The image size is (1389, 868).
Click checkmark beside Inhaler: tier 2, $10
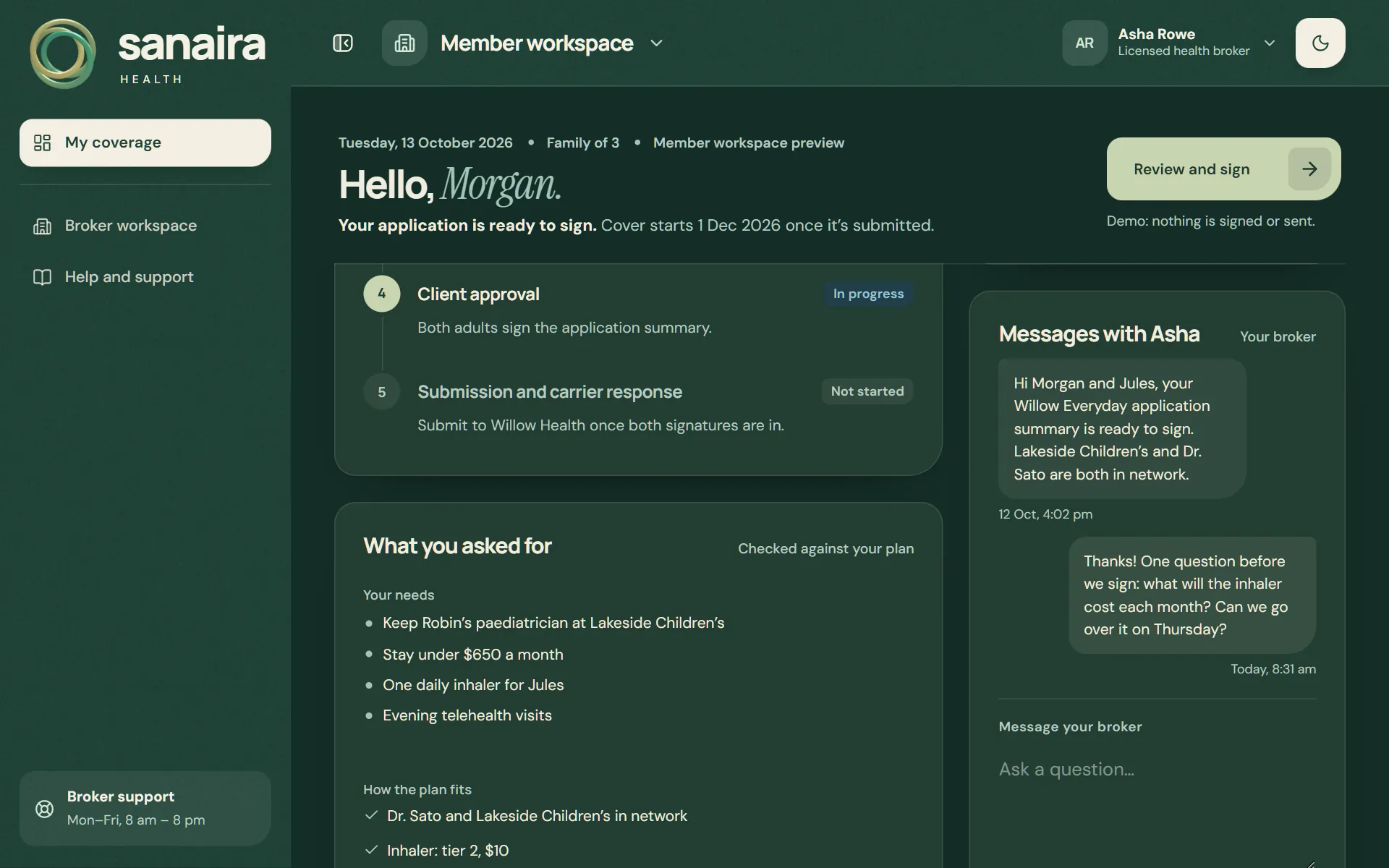(x=372, y=850)
